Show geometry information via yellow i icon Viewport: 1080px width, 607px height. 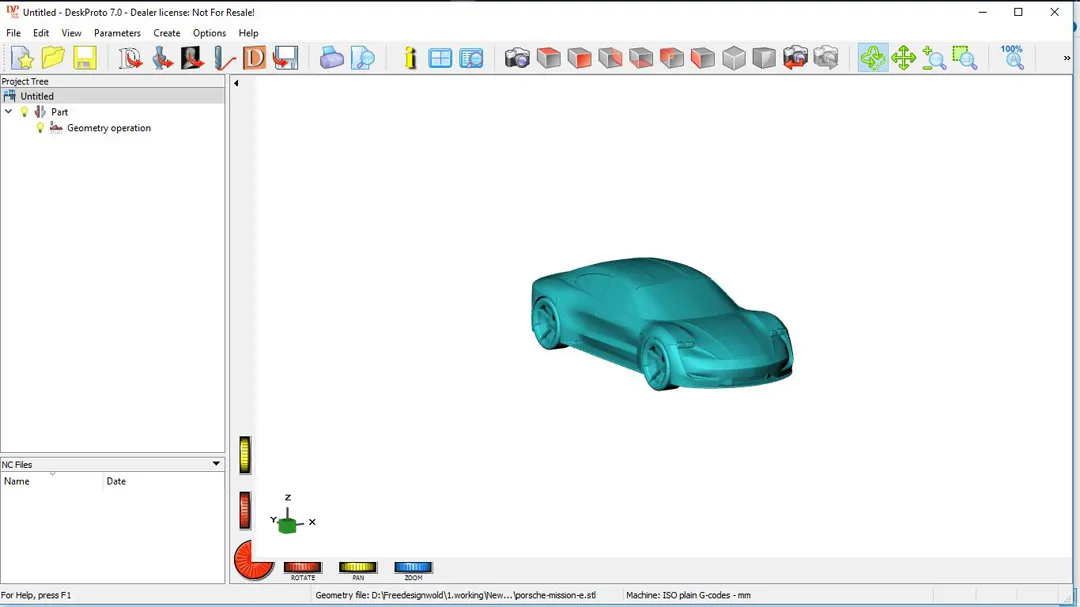click(x=411, y=58)
